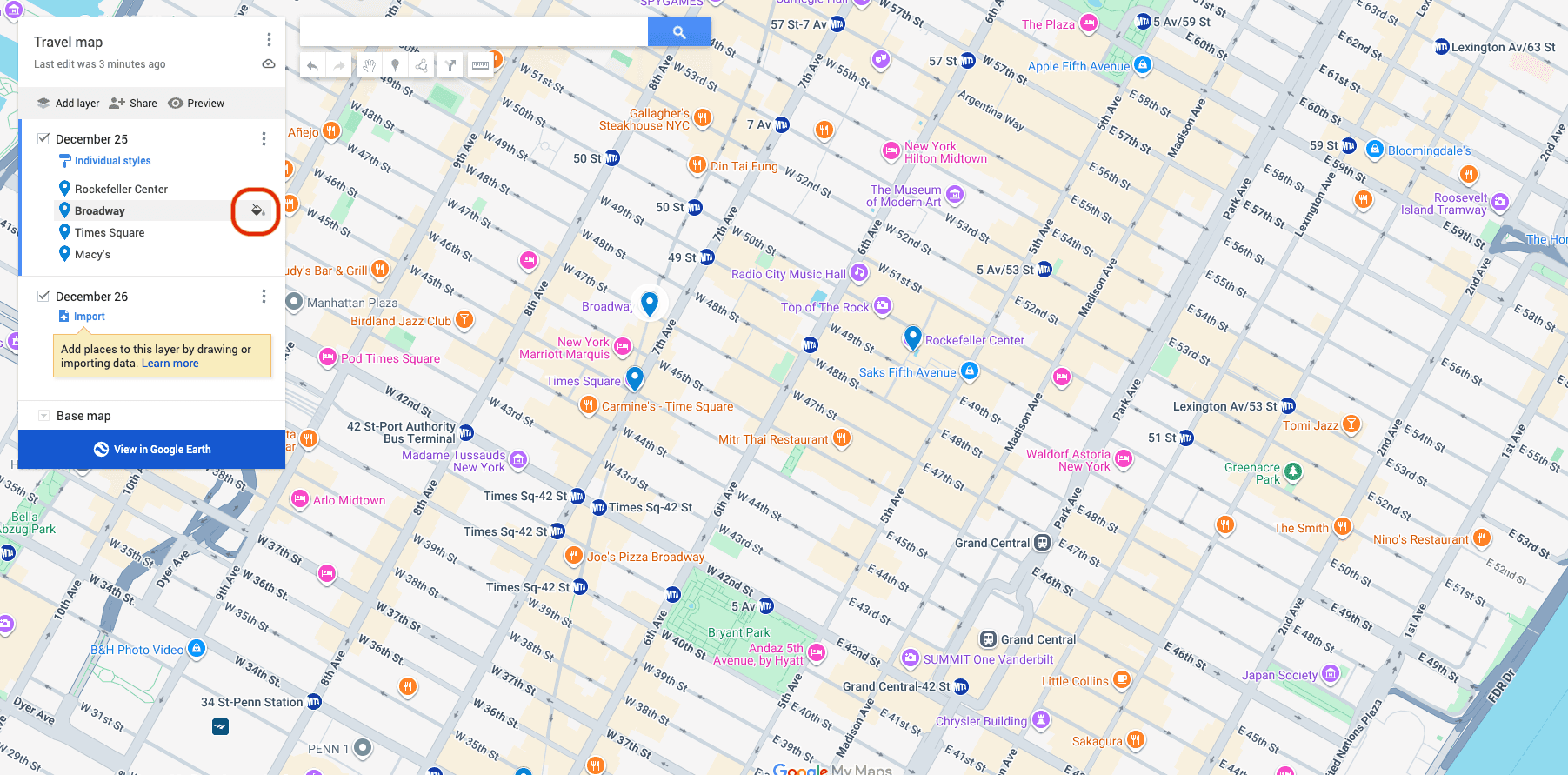Click the Bloomingdale's shopping icon
This screenshot has height=775, width=1568.
(1375, 150)
